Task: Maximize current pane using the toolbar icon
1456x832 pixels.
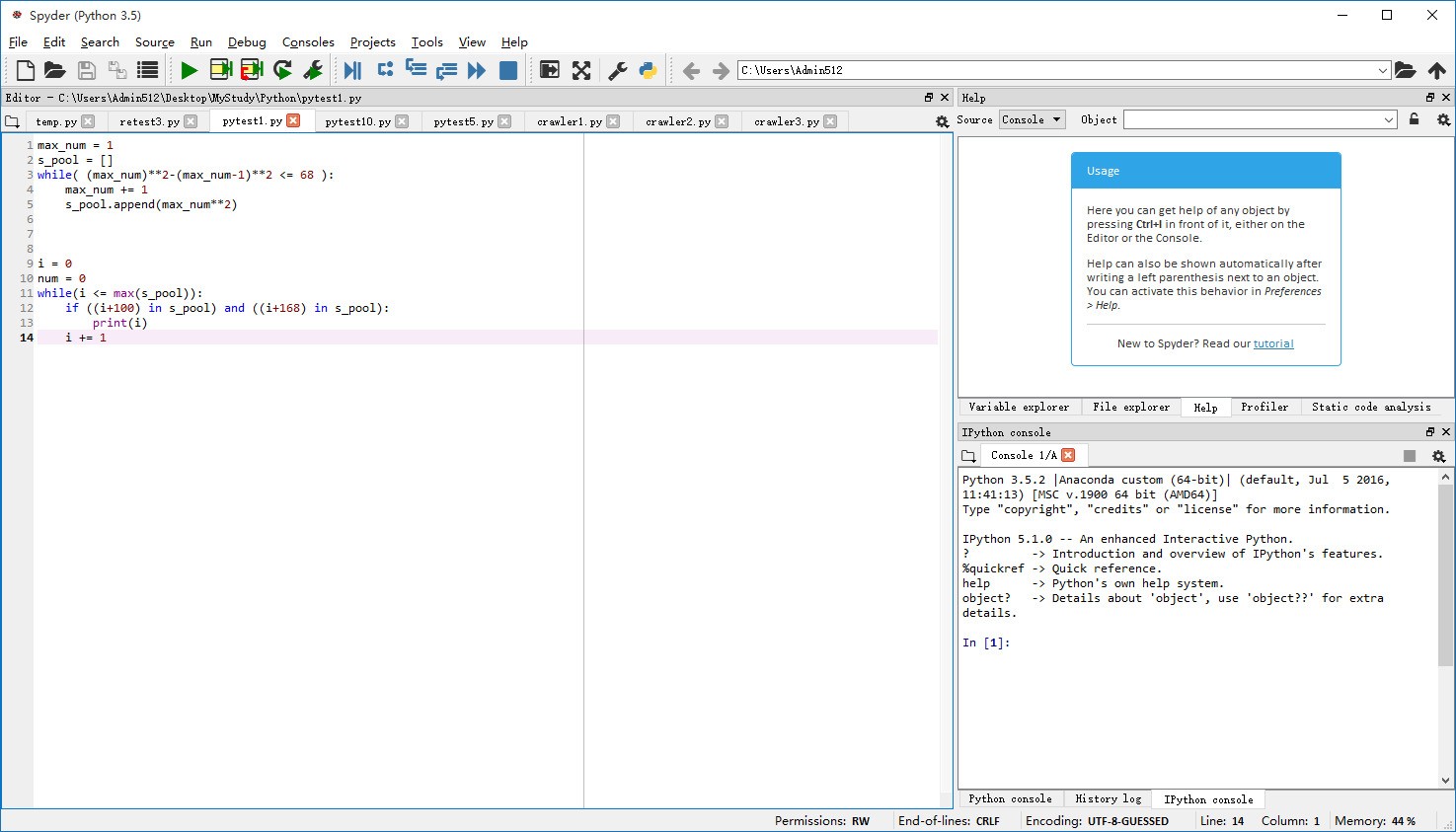Action: pos(550,70)
